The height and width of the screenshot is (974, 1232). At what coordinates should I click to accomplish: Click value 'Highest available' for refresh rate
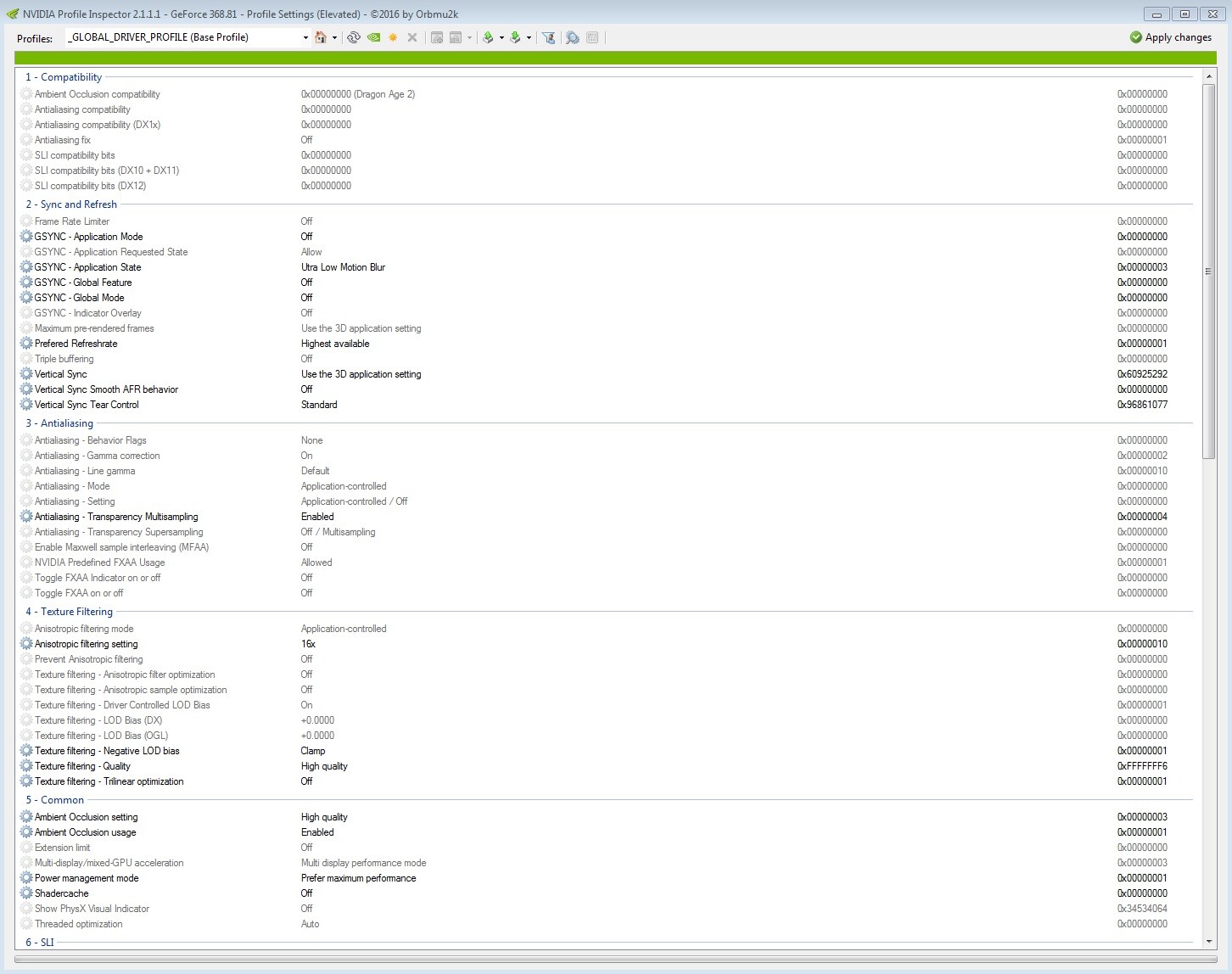[335, 344]
